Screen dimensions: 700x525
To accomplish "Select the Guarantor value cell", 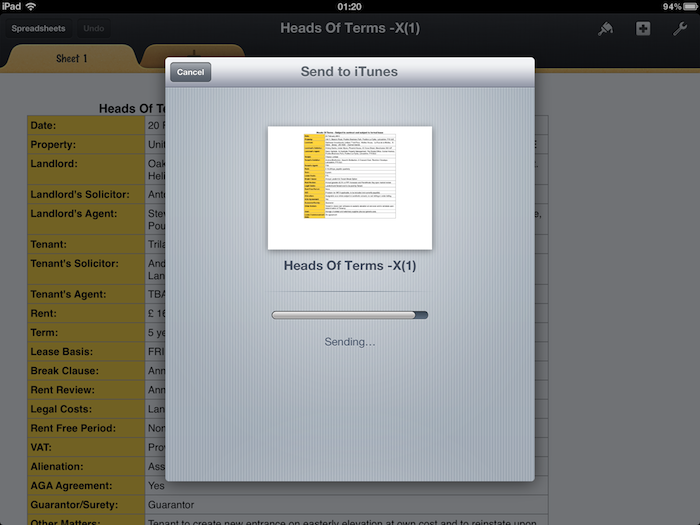I will [x=346, y=505].
